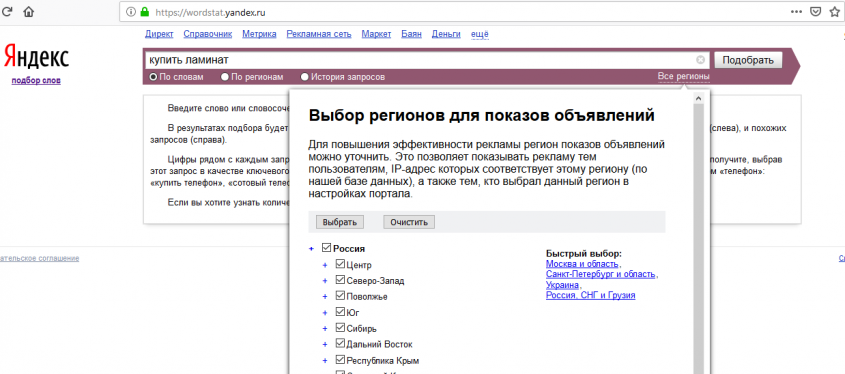The image size is (845, 374).
Task: Open page actions three-dot menu
Action: 796,11
